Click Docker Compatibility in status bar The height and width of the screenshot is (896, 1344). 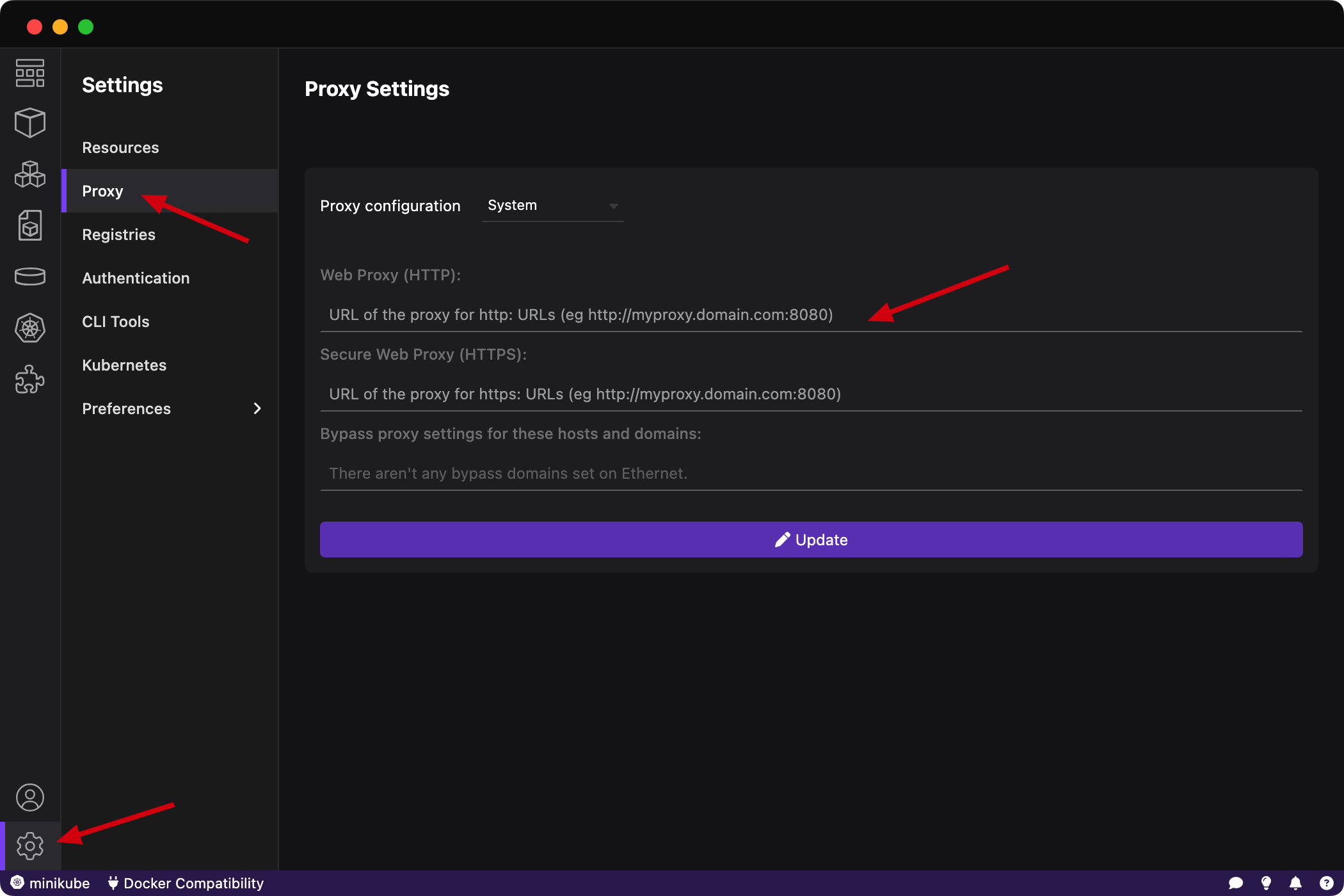[186, 883]
